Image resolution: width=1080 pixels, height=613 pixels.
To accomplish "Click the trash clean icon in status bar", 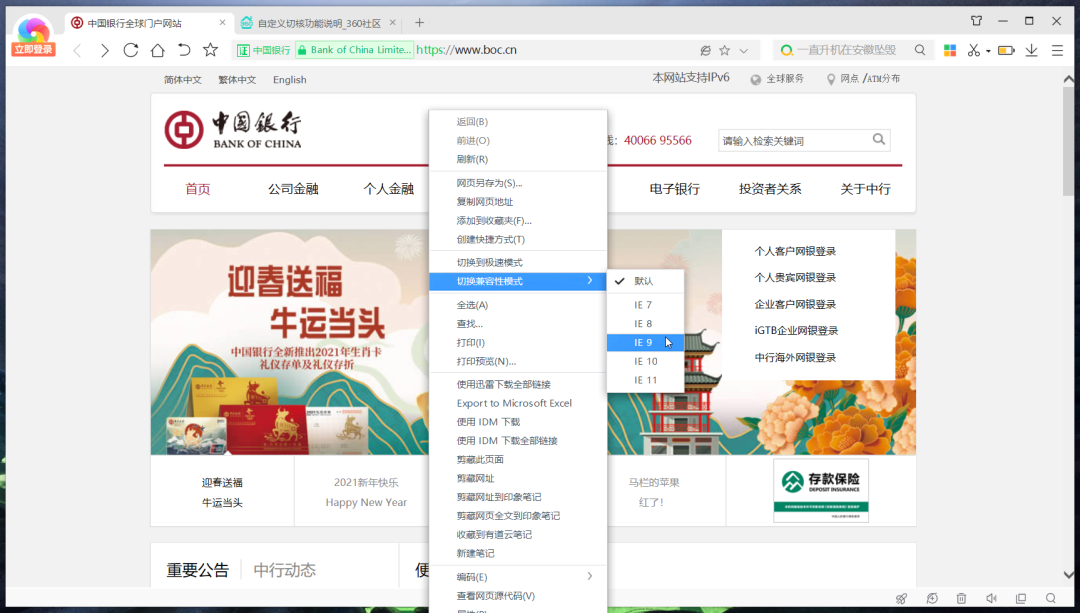I will (x=962, y=599).
